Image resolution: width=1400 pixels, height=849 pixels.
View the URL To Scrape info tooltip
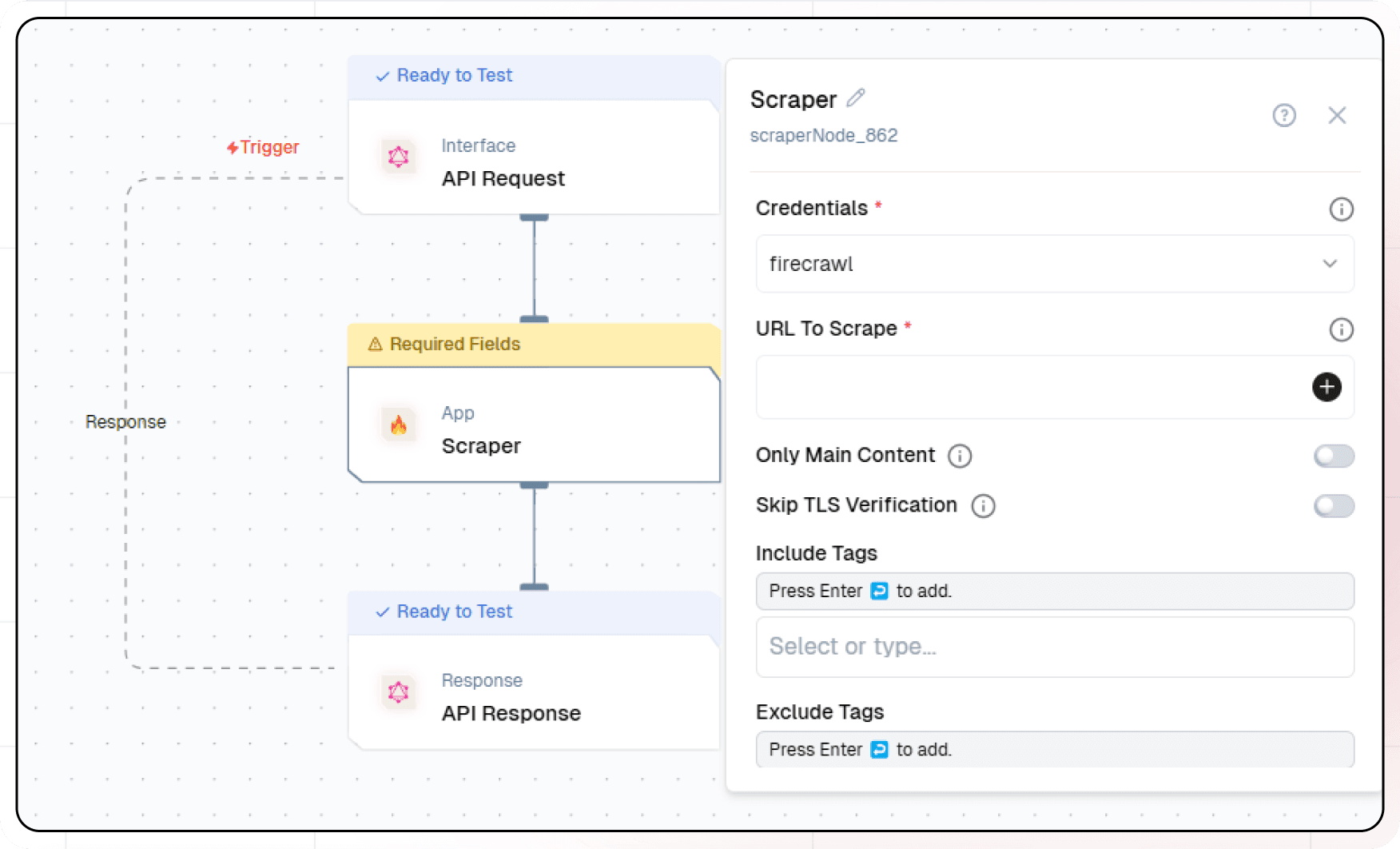click(x=1342, y=329)
